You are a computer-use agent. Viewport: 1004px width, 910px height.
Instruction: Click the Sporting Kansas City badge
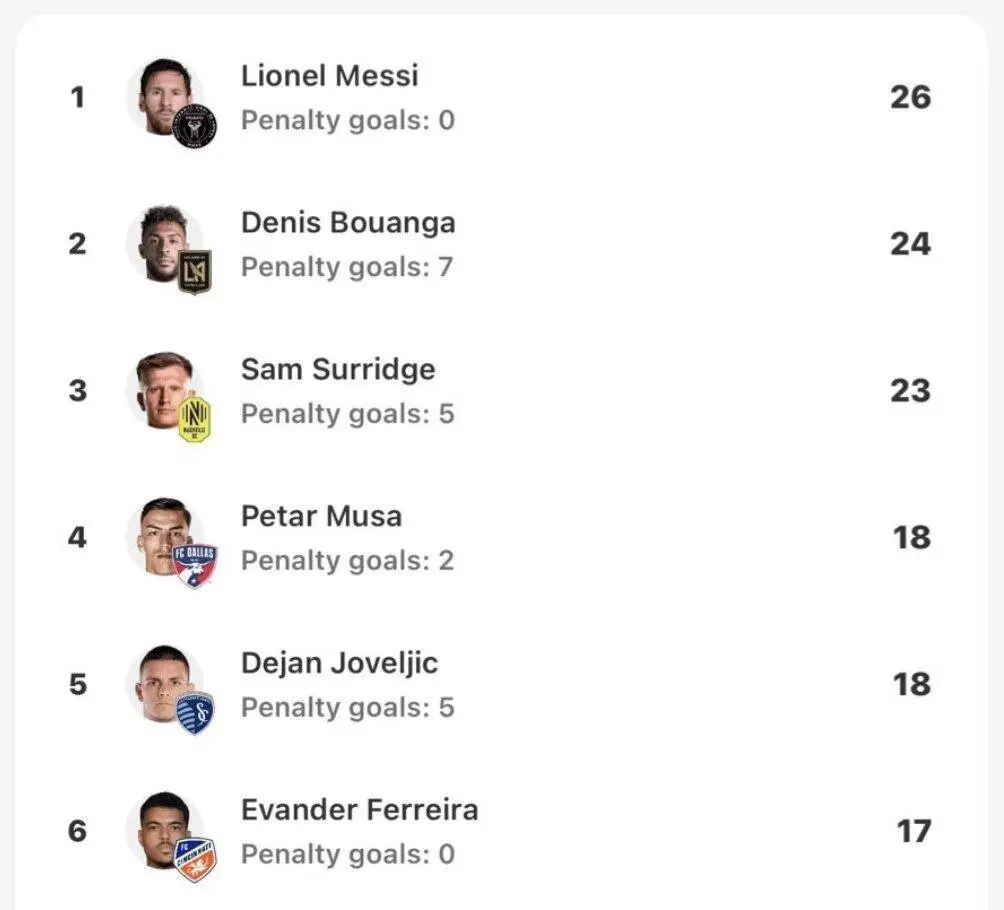click(194, 712)
